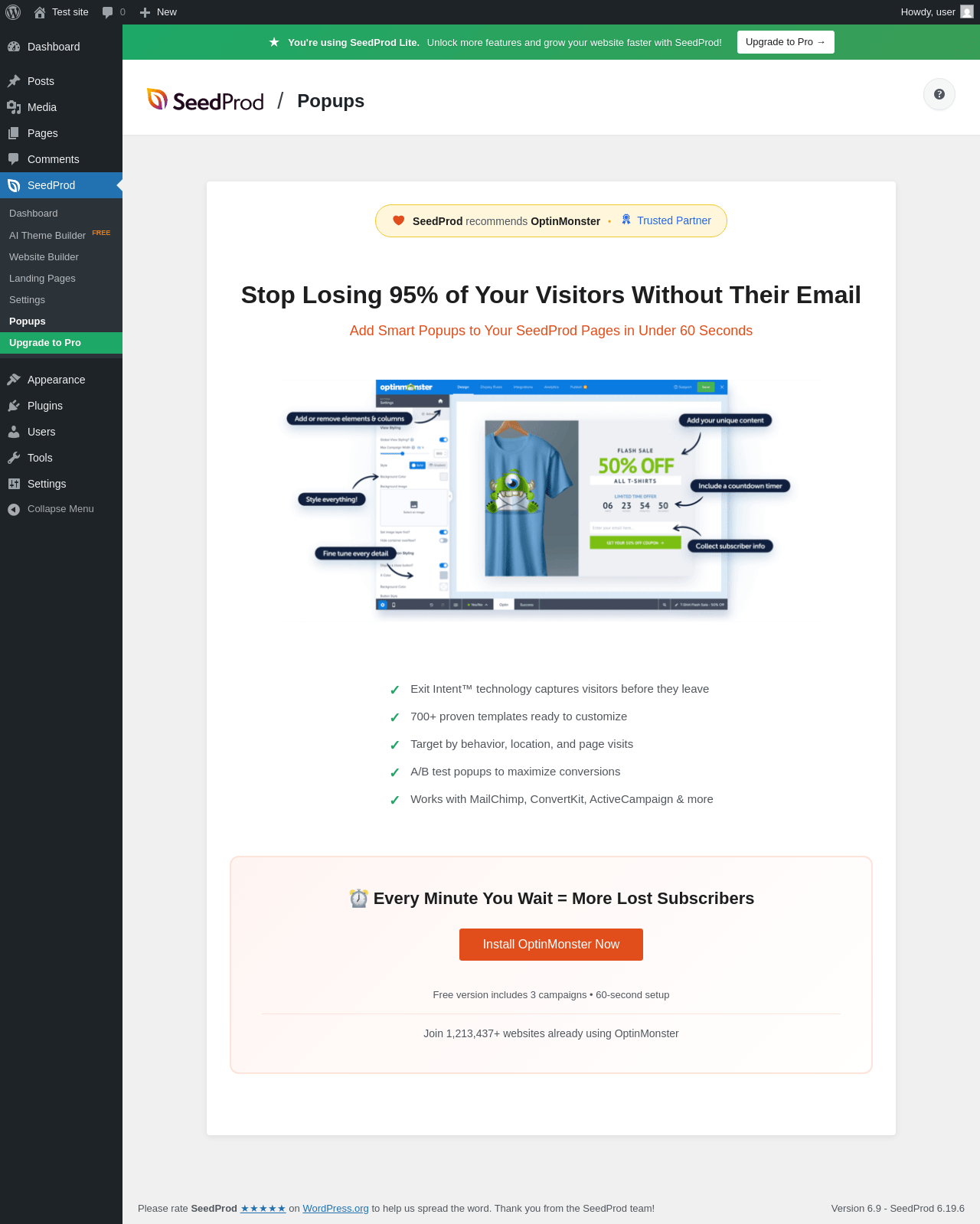Image resolution: width=980 pixels, height=1224 pixels.
Task: Click the Popups page title
Action: point(331,101)
